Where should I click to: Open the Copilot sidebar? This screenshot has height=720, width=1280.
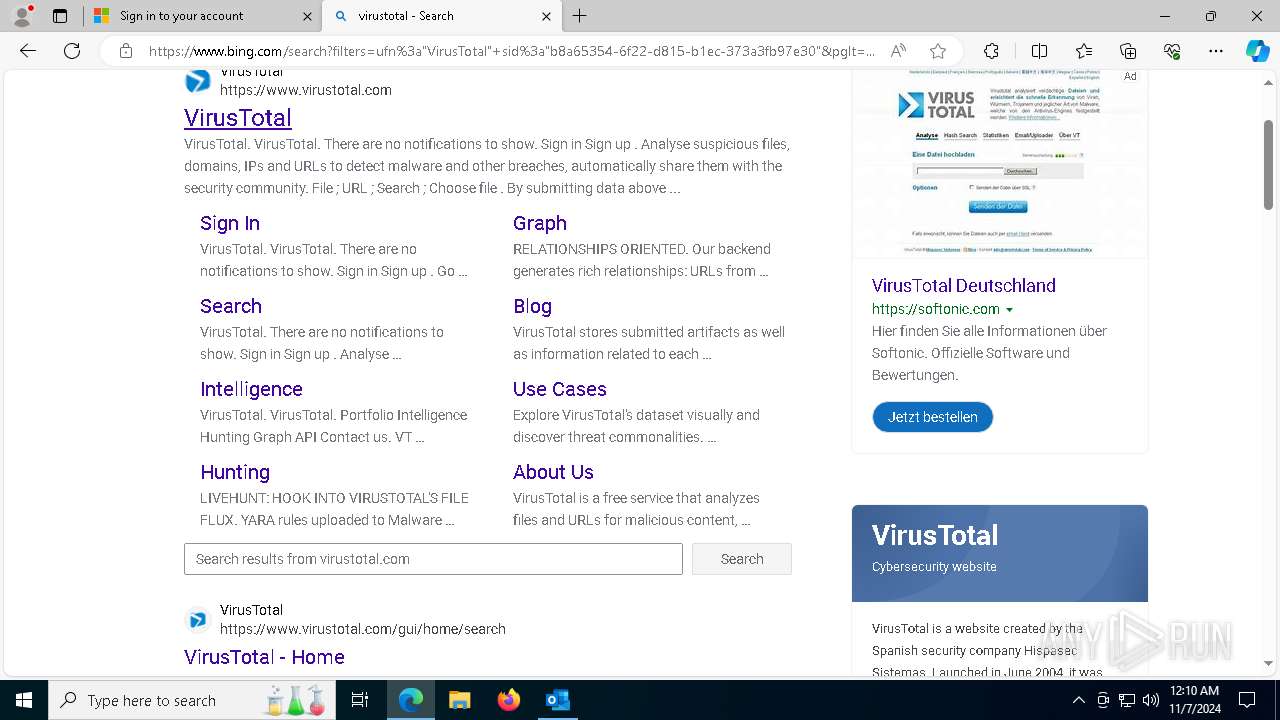1257,51
